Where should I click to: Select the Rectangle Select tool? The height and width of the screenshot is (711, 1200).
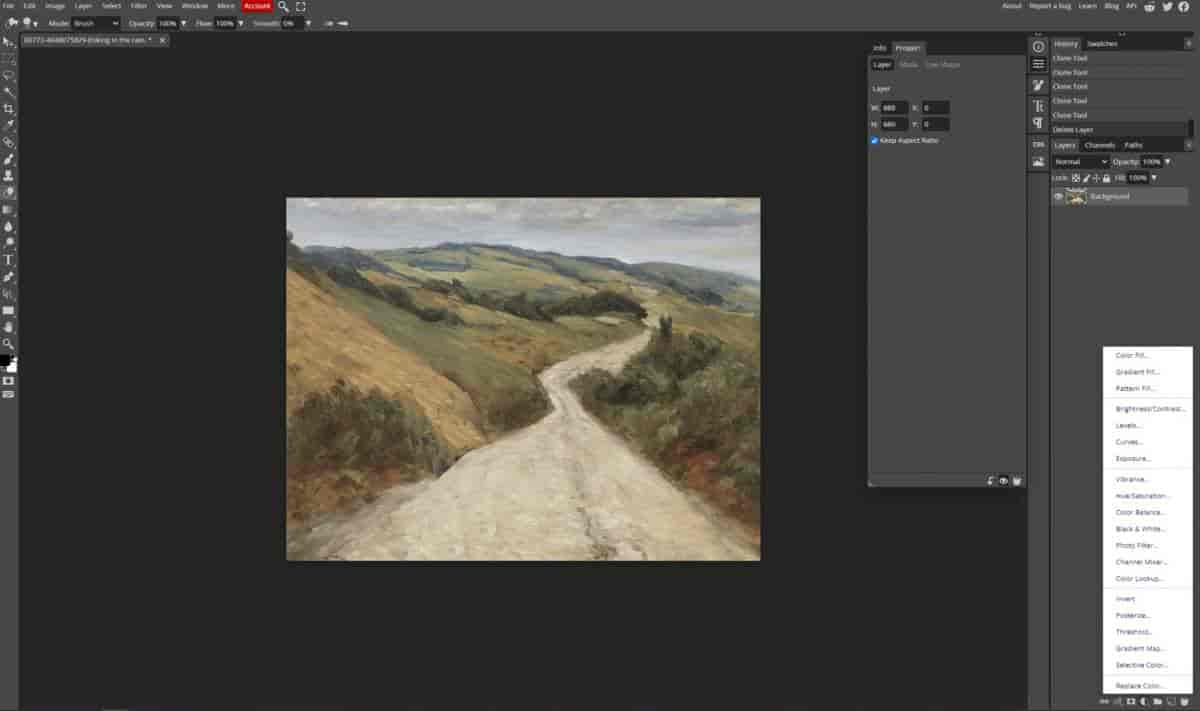click(x=8, y=58)
